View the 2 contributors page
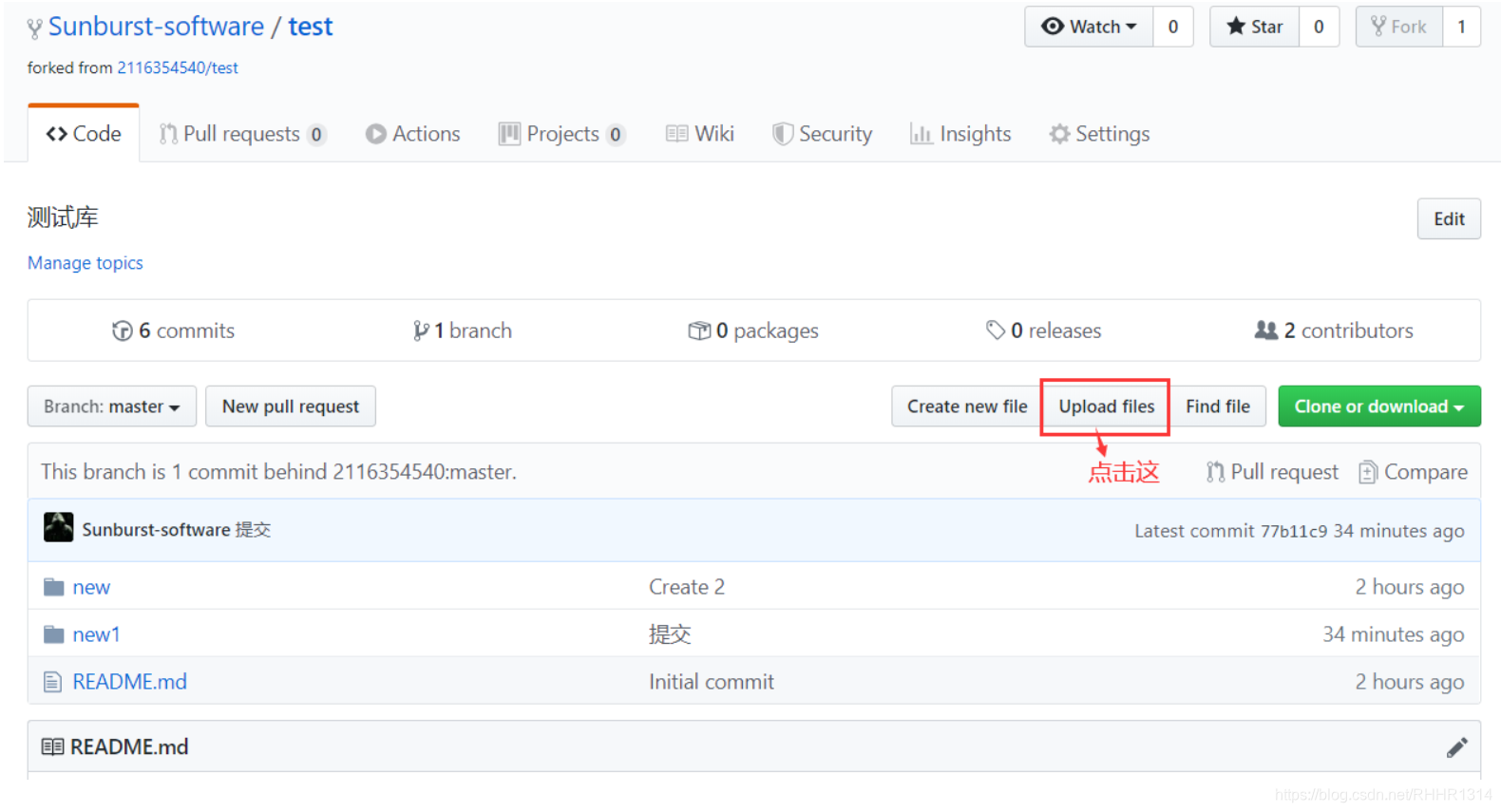This screenshot has width=1501, height=812. 1334,330
